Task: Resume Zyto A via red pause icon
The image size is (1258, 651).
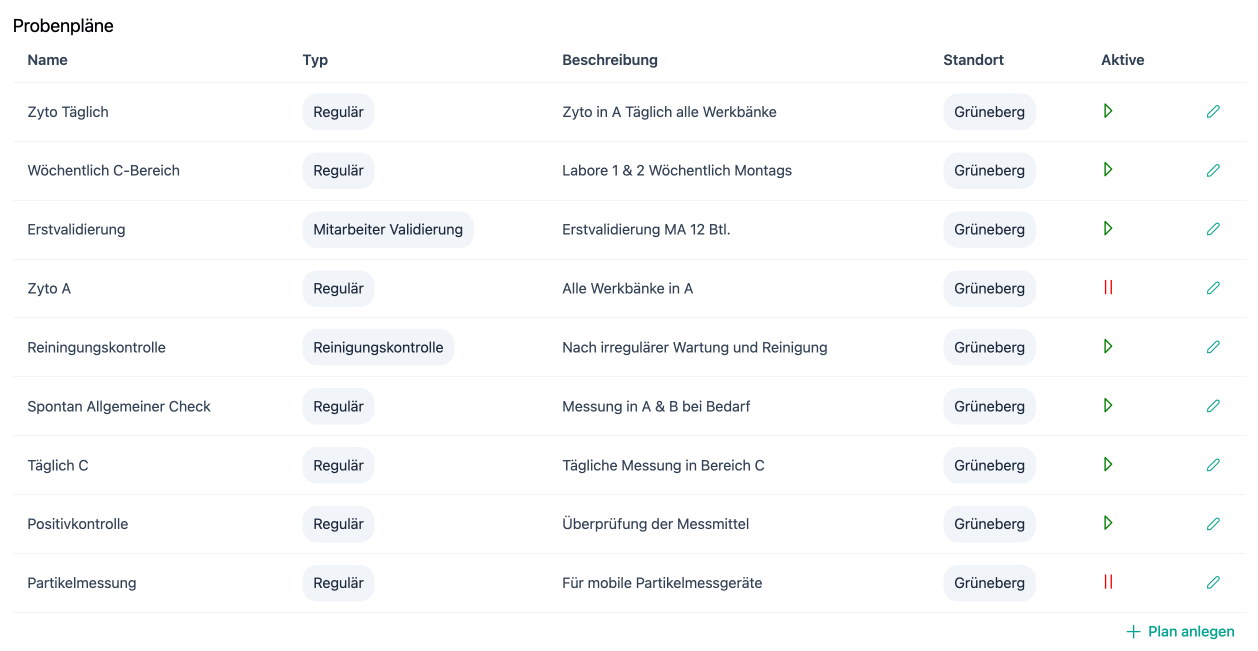Action: coord(1108,288)
